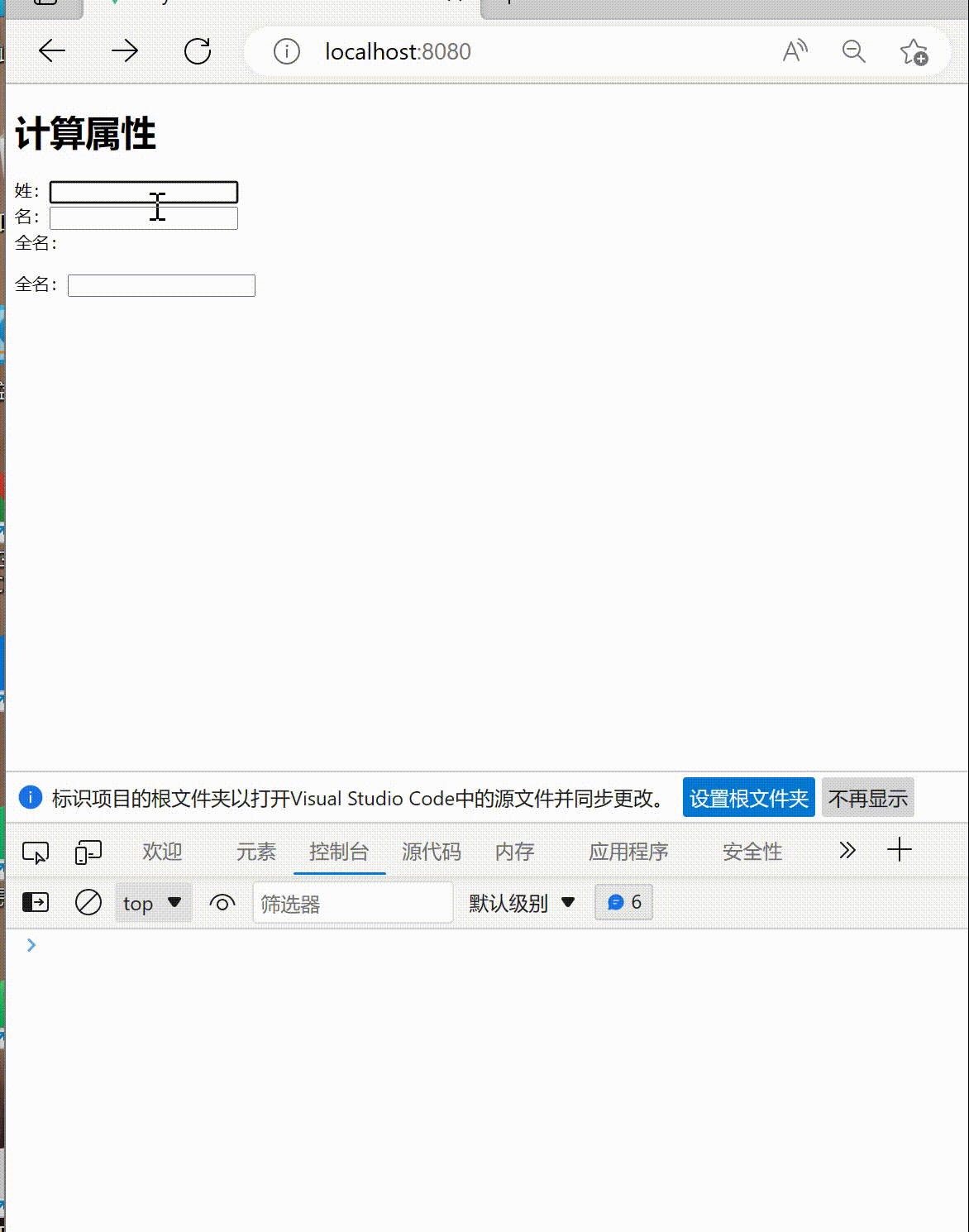Clear the console output

tap(89, 902)
